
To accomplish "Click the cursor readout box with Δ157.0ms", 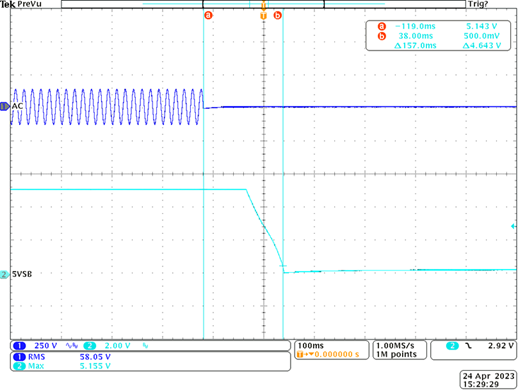I will [438, 36].
